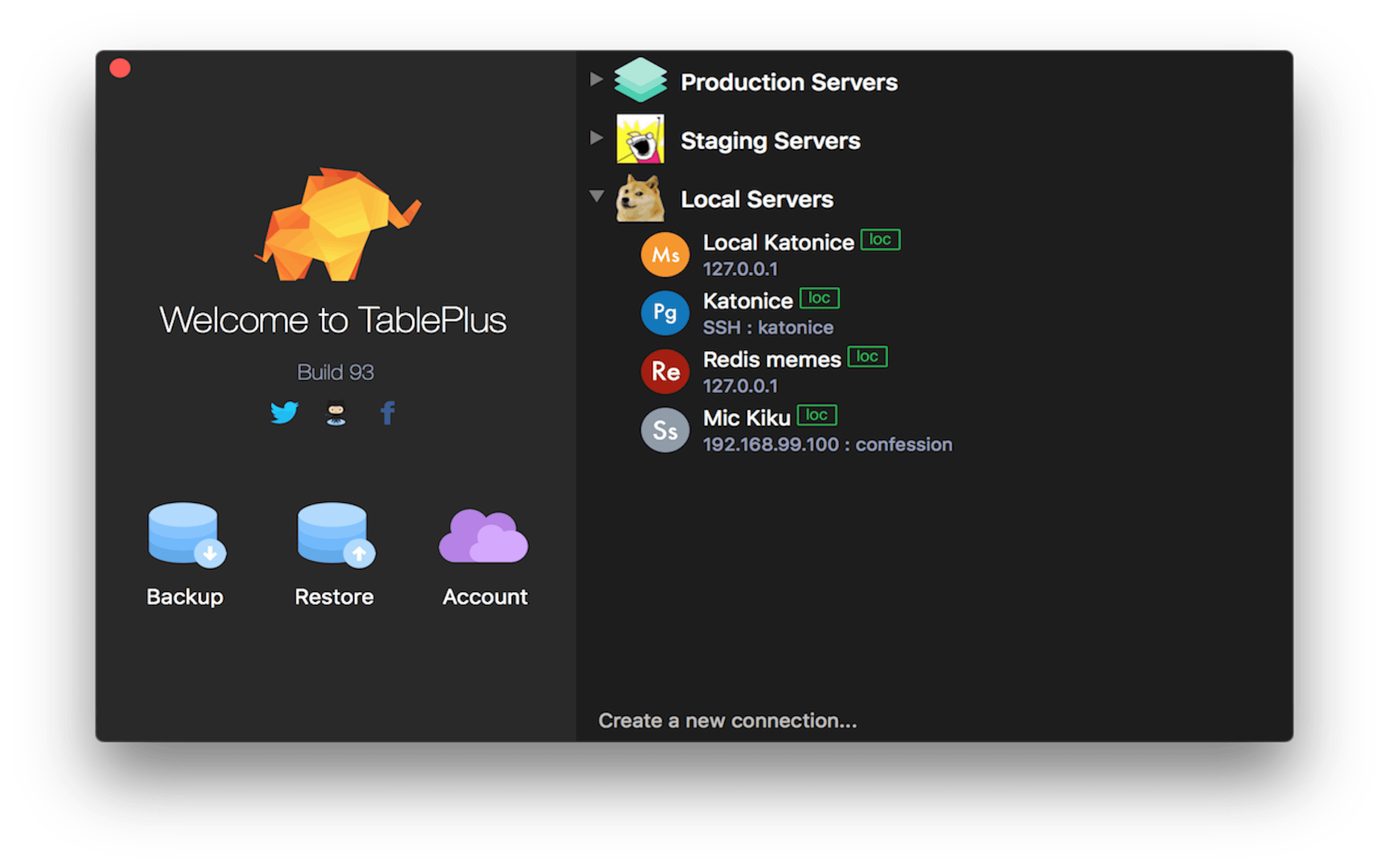
Task: Open TablePlus on Twitter
Action: click(x=284, y=412)
